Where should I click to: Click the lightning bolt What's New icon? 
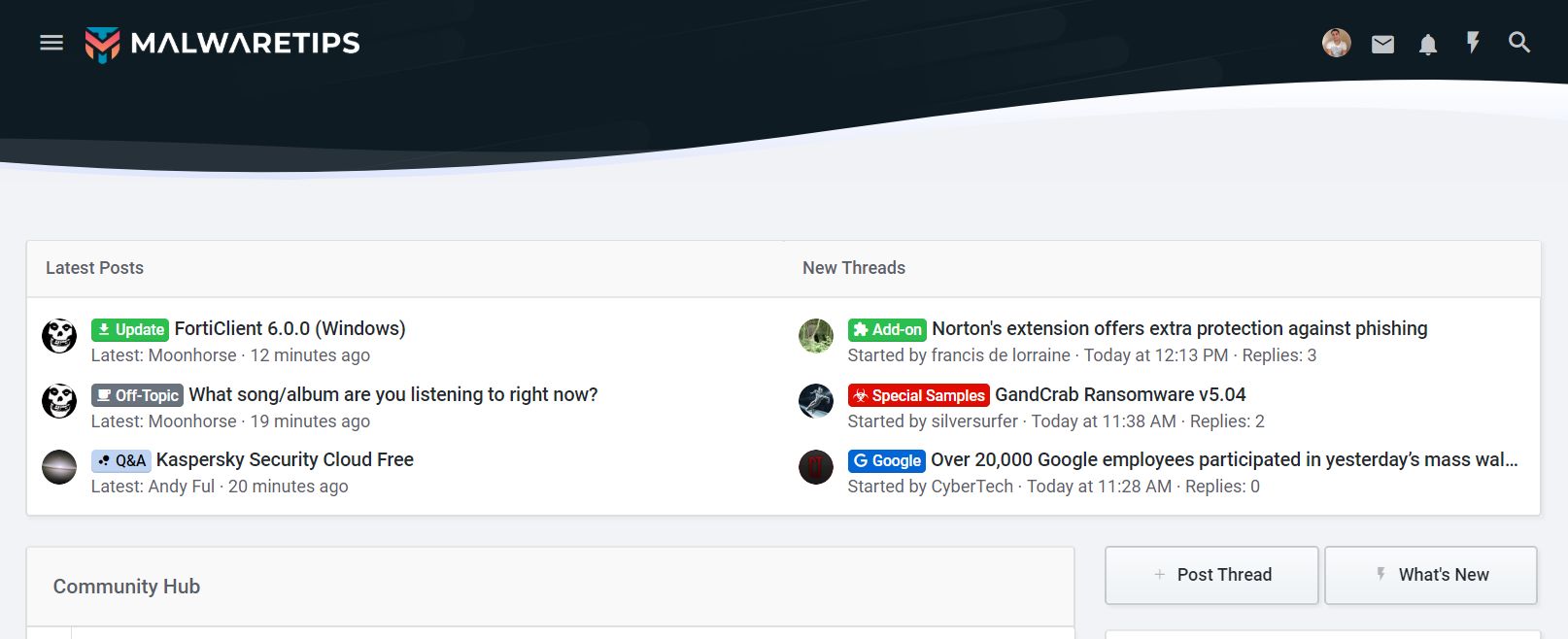pyautogui.click(x=1474, y=43)
